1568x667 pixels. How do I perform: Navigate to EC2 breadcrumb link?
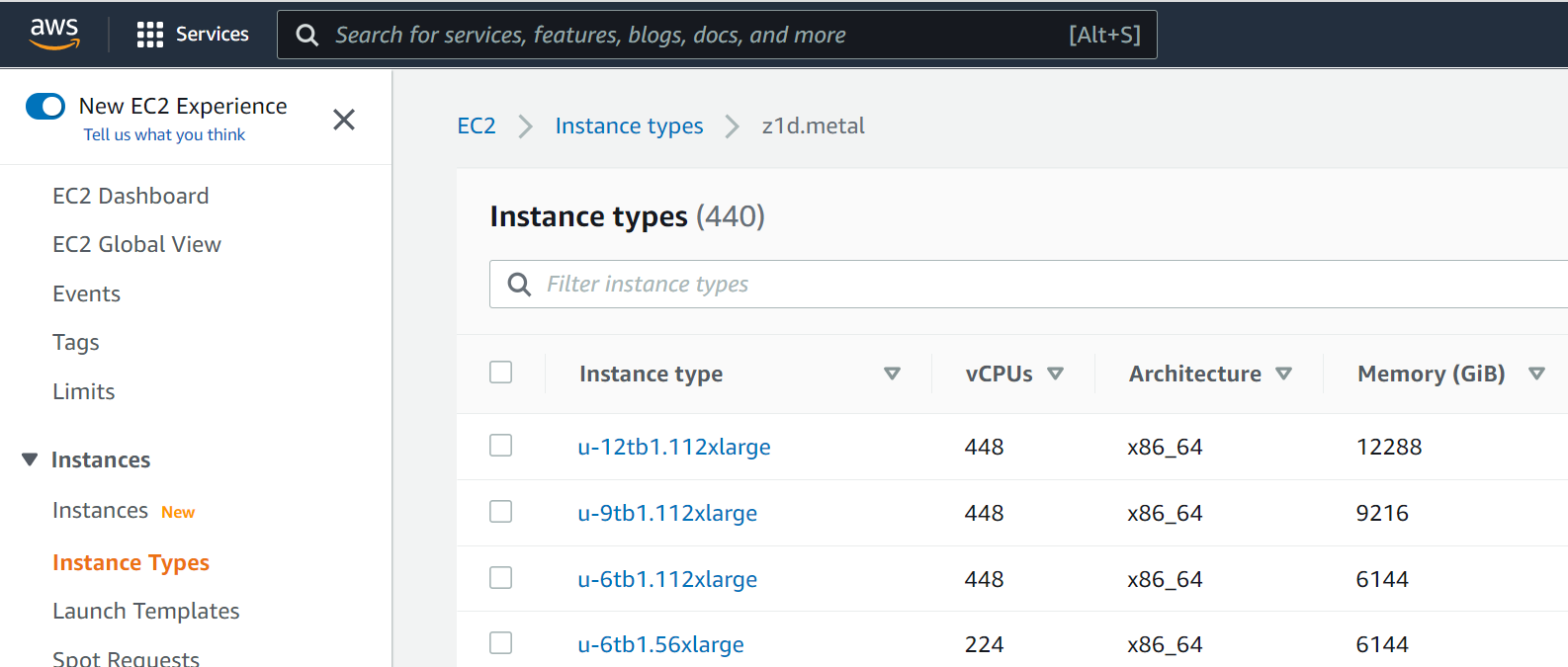click(477, 125)
